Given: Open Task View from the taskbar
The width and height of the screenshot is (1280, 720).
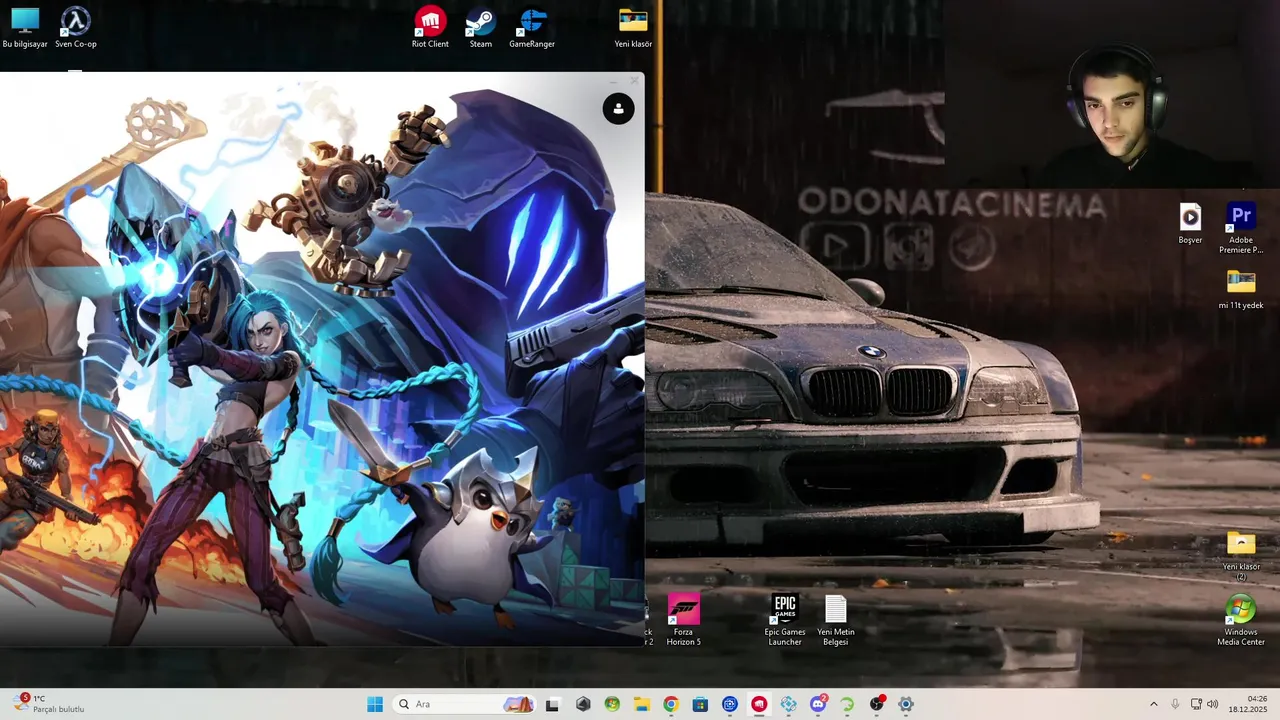Looking at the screenshot, I should pyautogui.click(x=552, y=704).
